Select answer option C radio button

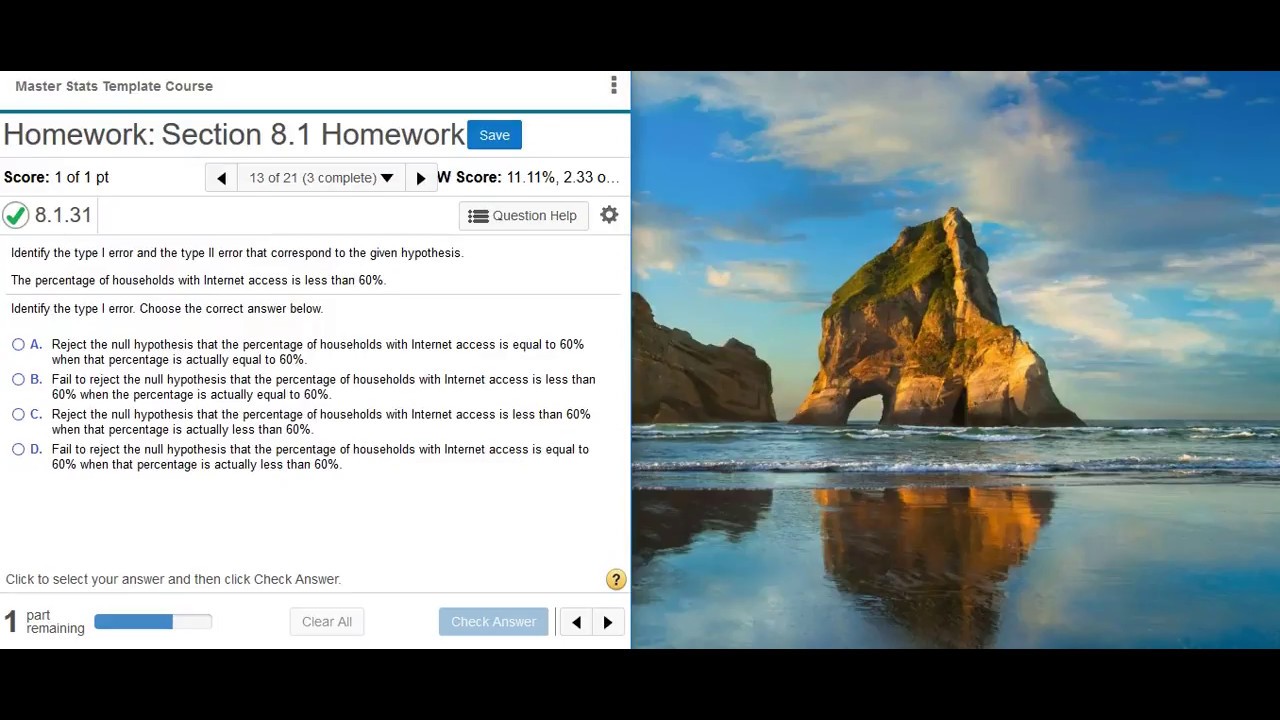[18, 414]
